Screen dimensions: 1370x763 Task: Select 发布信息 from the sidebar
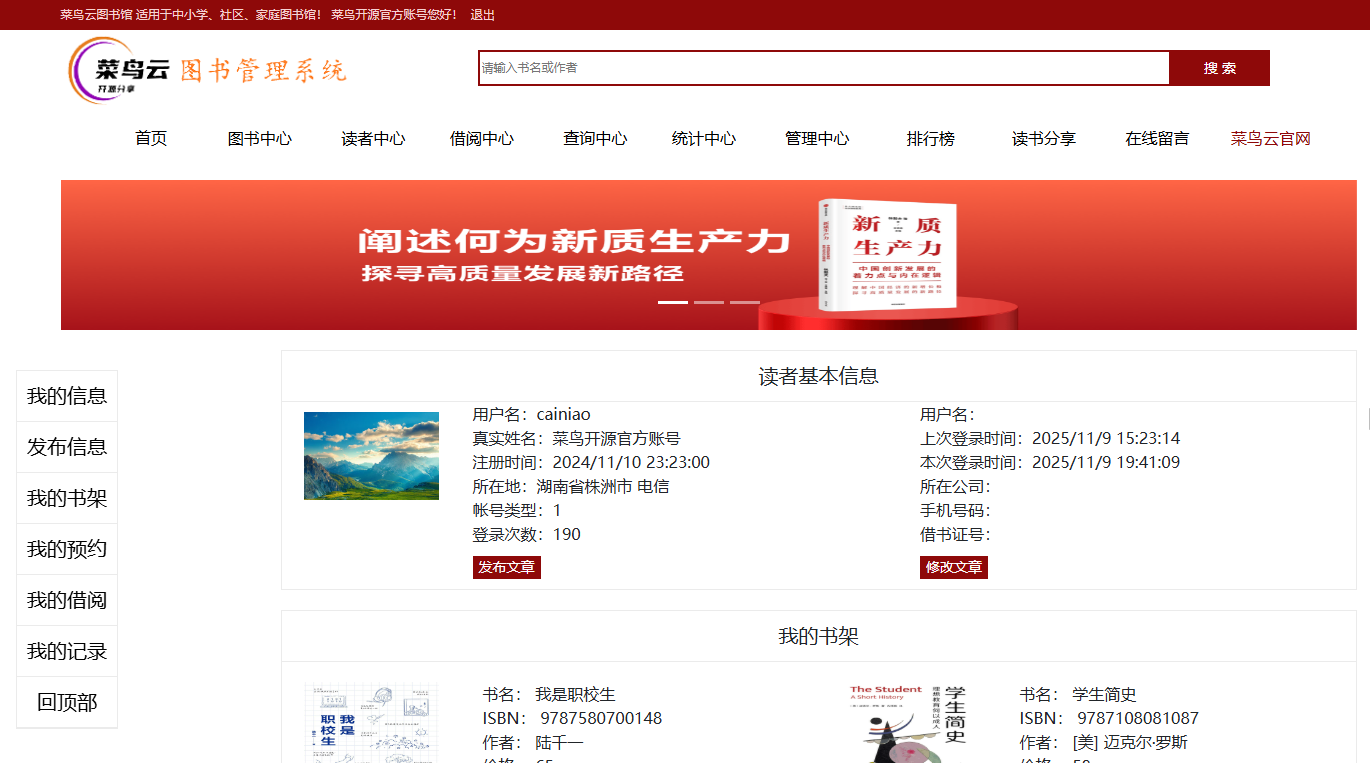click(66, 447)
